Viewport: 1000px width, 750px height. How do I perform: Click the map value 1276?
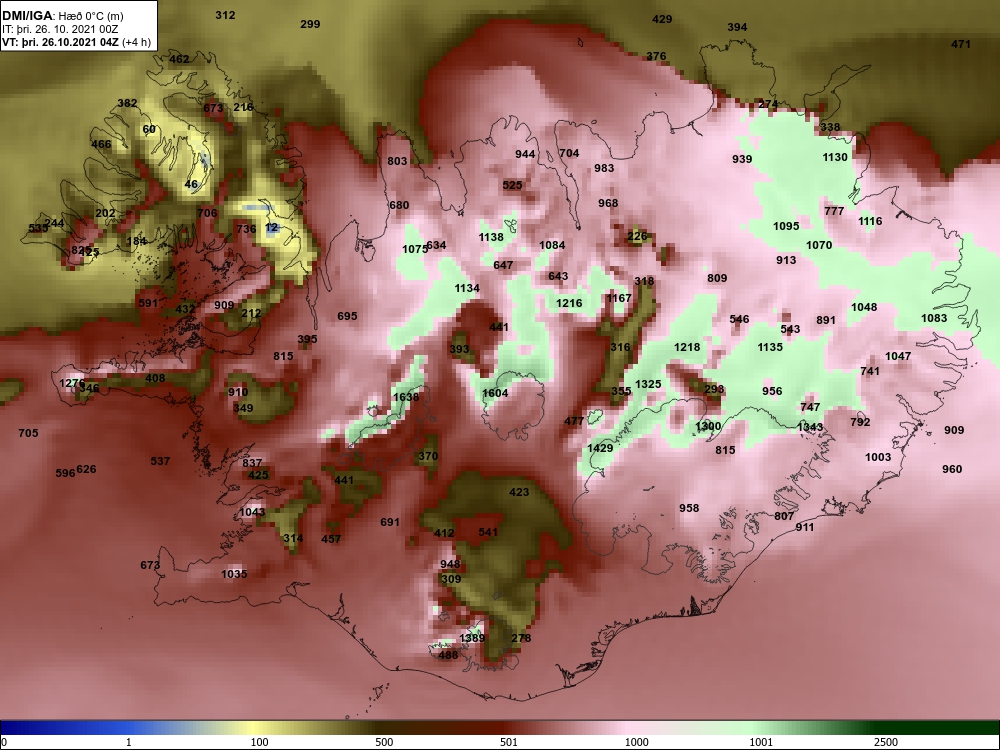[x=71, y=383]
